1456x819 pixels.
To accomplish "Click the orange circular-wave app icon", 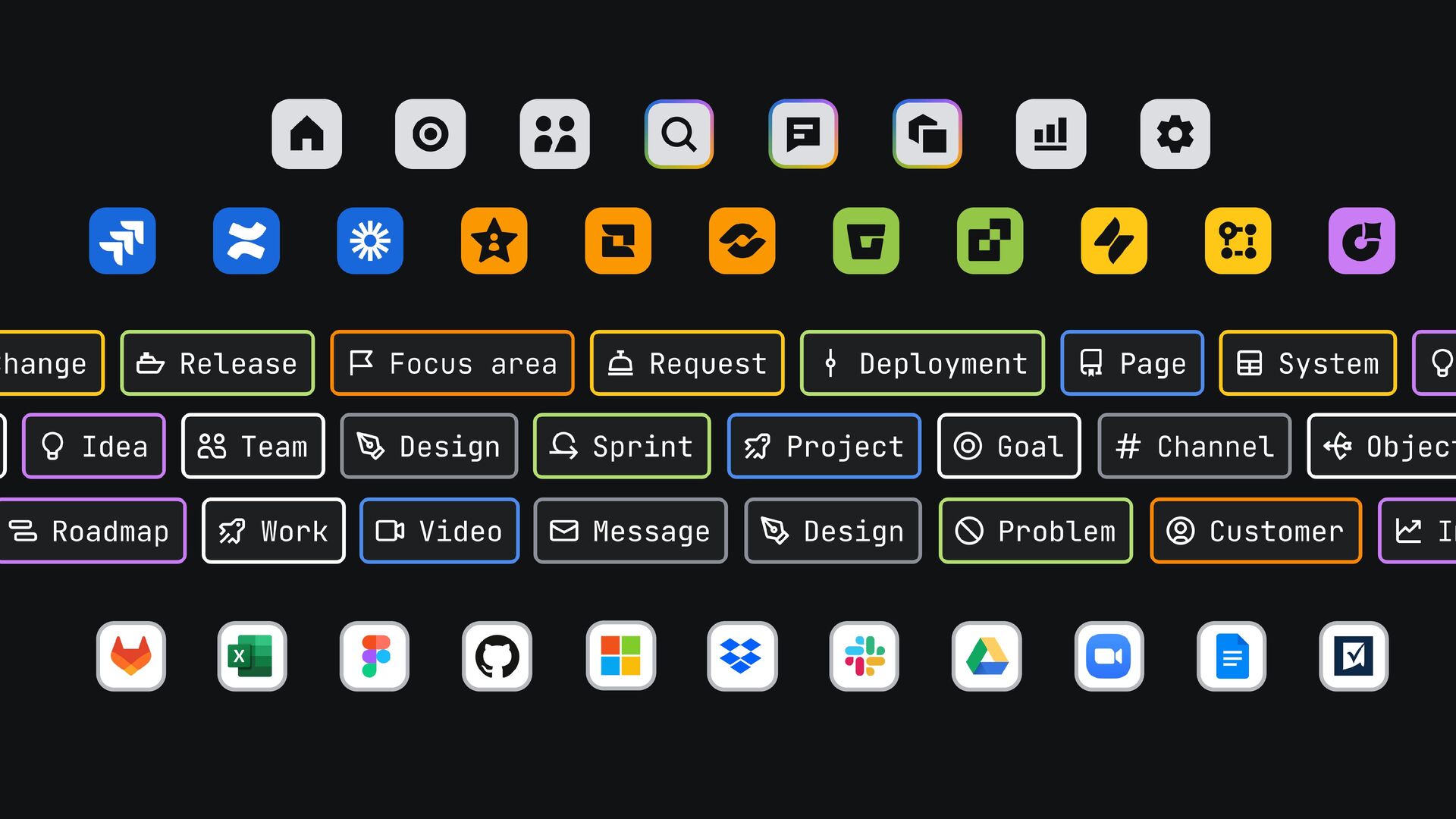I will coord(742,241).
